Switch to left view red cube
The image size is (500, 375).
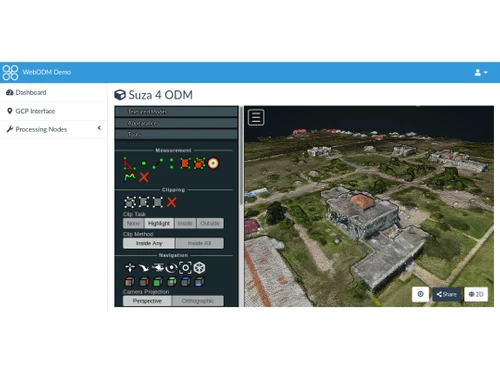pos(129,282)
